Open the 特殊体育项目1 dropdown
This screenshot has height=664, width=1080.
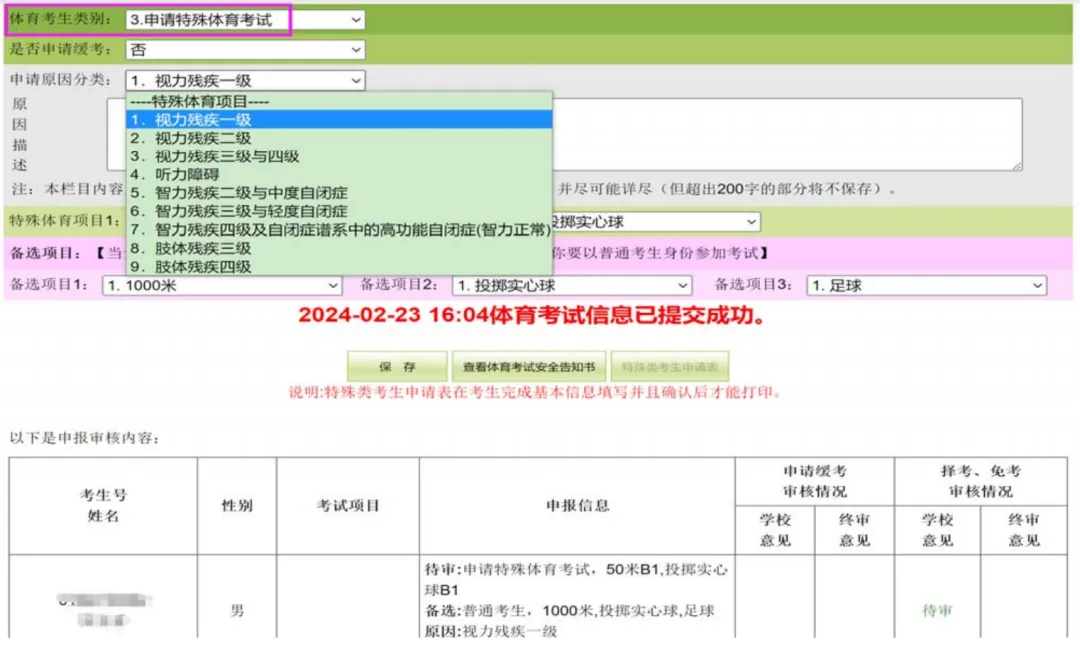click(750, 220)
